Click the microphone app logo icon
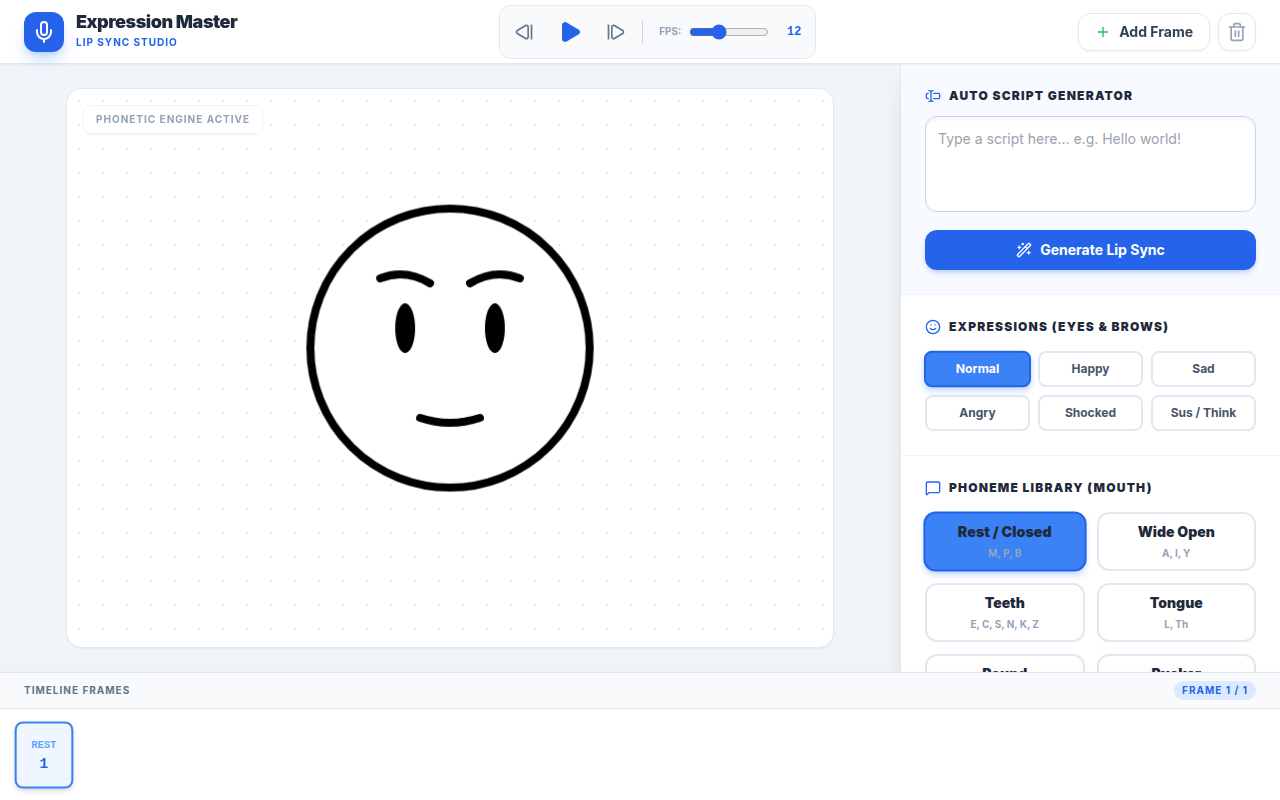The width and height of the screenshot is (1280, 800). click(x=44, y=32)
